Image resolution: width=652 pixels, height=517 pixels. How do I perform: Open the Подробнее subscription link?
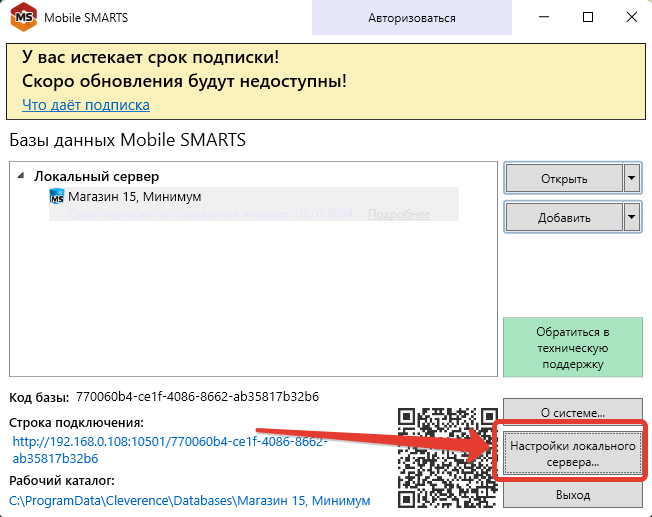coord(399,214)
